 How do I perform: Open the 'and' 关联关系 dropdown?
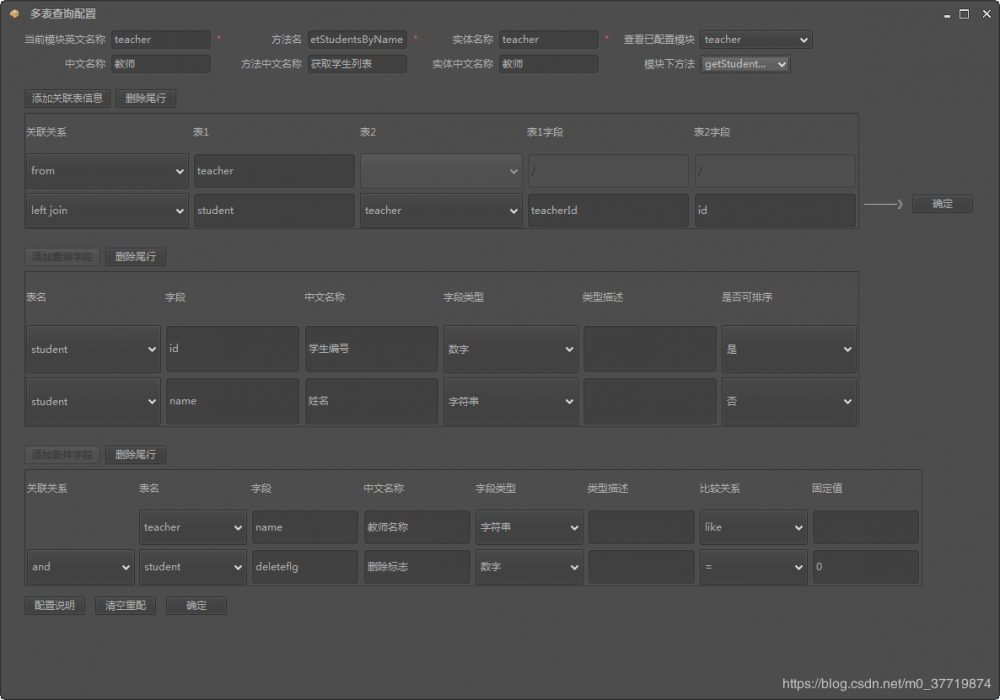tap(81, 567)
